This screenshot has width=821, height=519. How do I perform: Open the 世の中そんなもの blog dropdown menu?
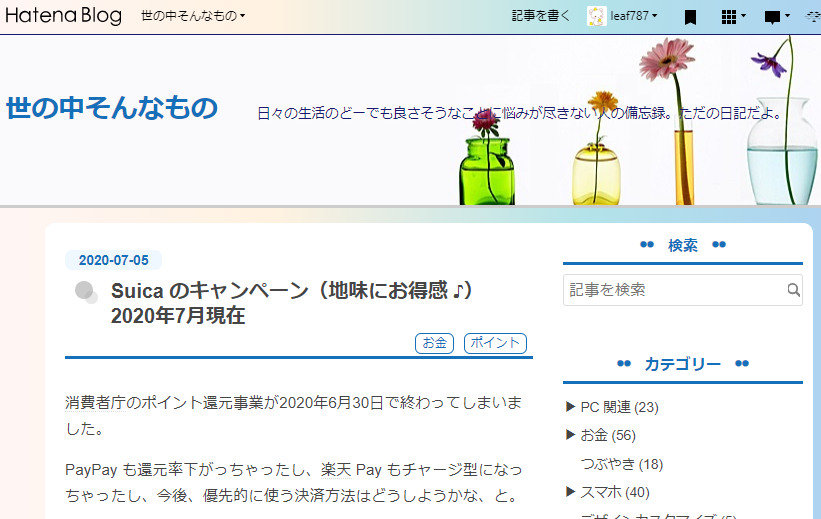pyautogui.click(x=193, y=16)
